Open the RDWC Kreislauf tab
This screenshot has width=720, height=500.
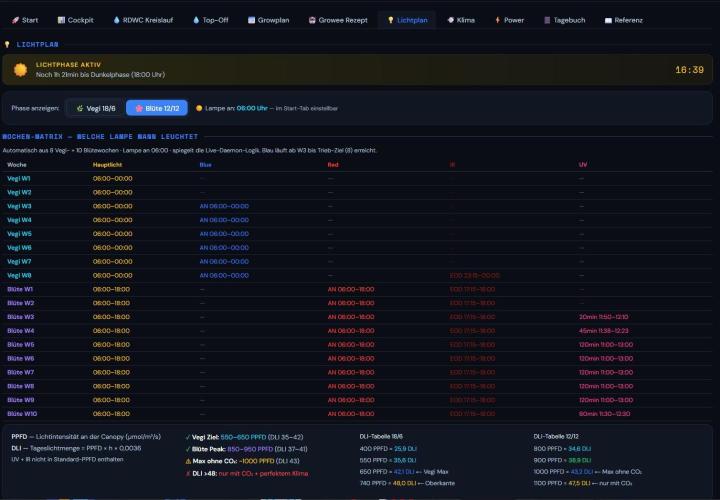[x=143, y=20]
